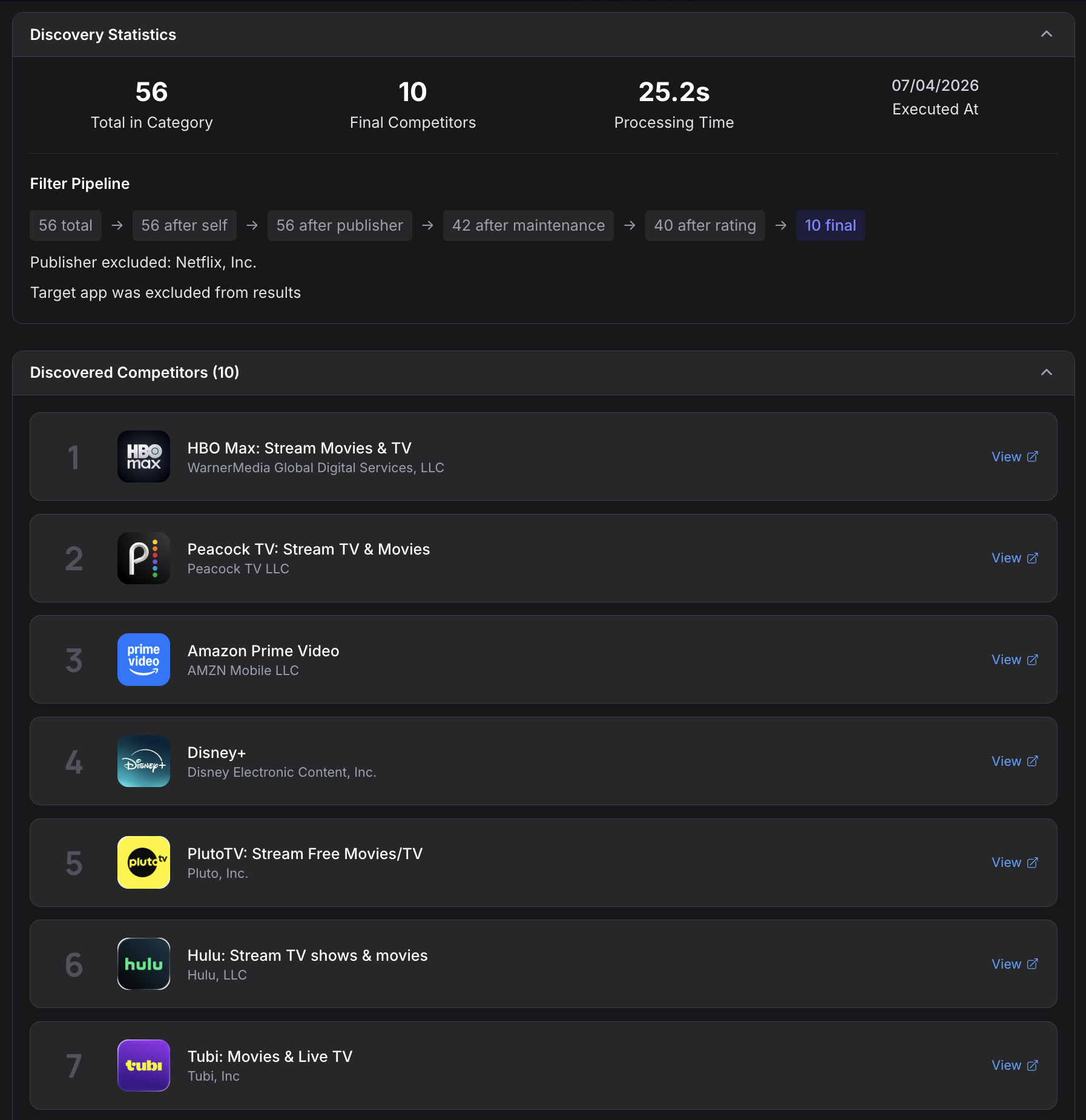Click the '56 total' pipeline chip
This screenshot has height=1120, width=1086.
[65, 225]
